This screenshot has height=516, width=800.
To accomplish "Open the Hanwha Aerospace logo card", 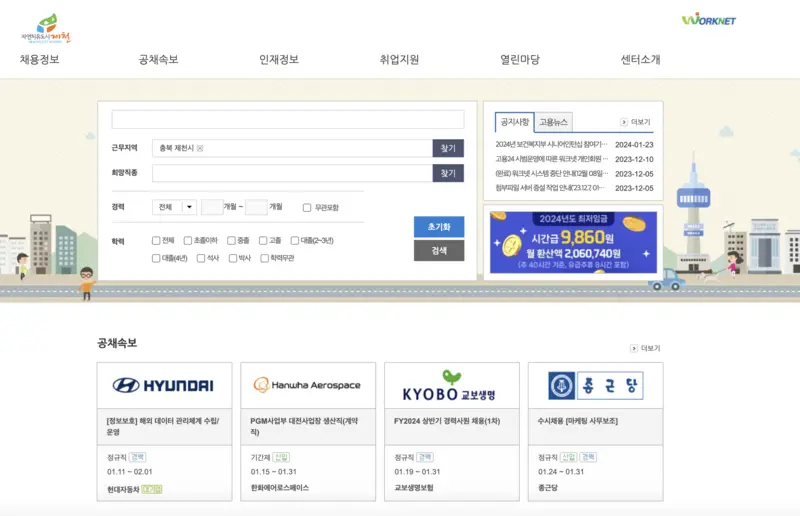I will (308, 385).
